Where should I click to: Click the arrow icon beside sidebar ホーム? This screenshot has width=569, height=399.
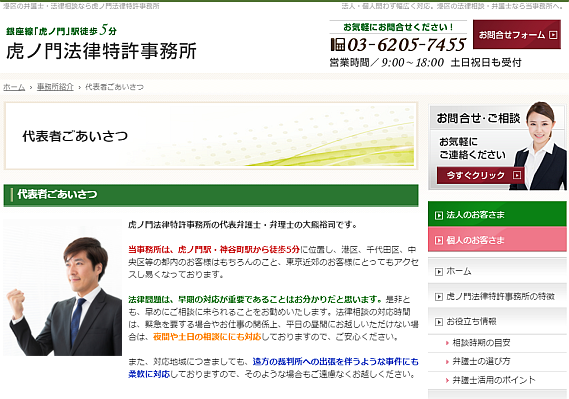coord(439,272)
